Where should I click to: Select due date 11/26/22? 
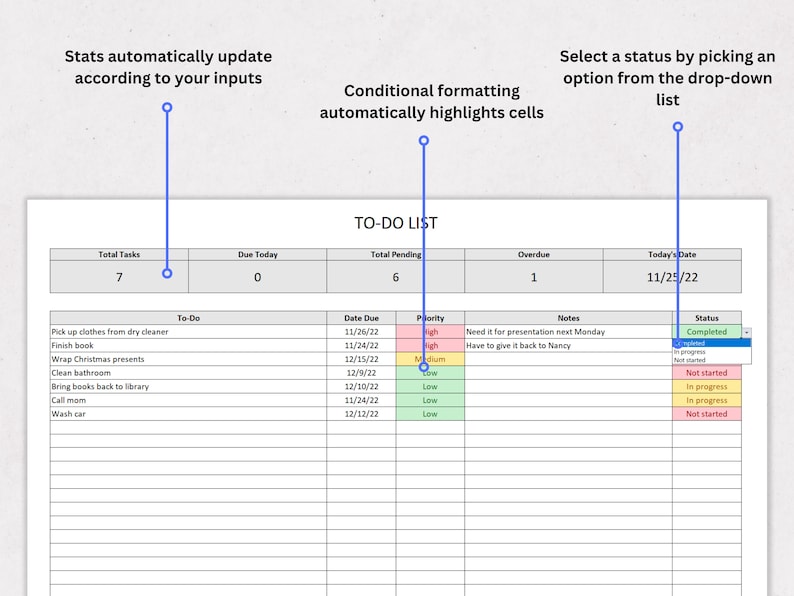362,332
